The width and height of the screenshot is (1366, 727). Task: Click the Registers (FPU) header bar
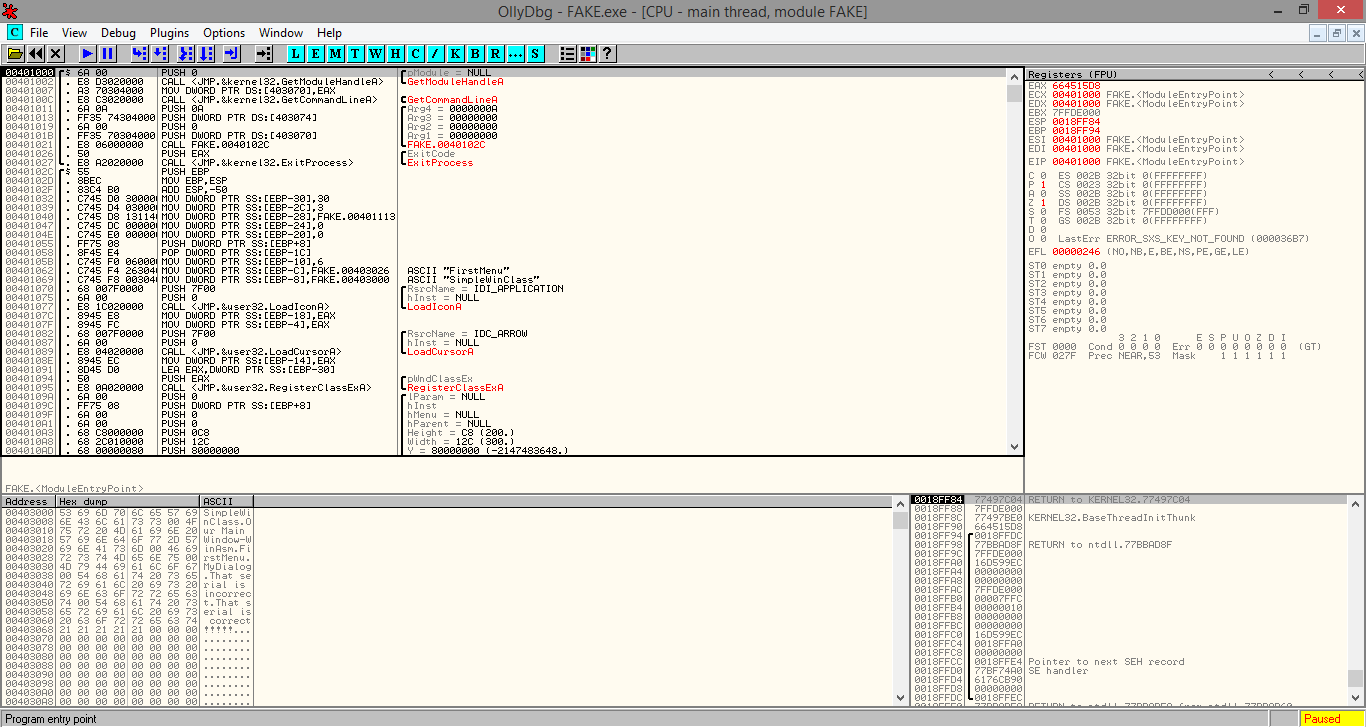point(1195,75)
